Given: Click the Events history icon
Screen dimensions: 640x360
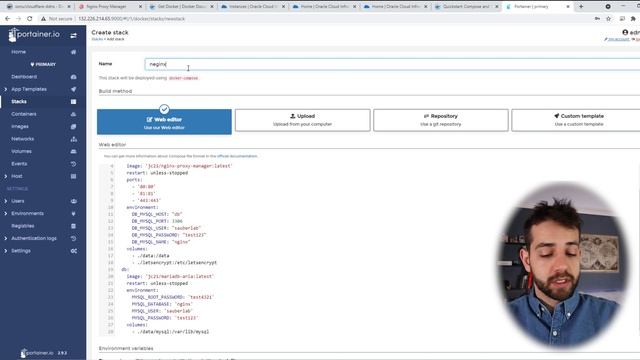Looking at the screenshot, I should (73, 164).
